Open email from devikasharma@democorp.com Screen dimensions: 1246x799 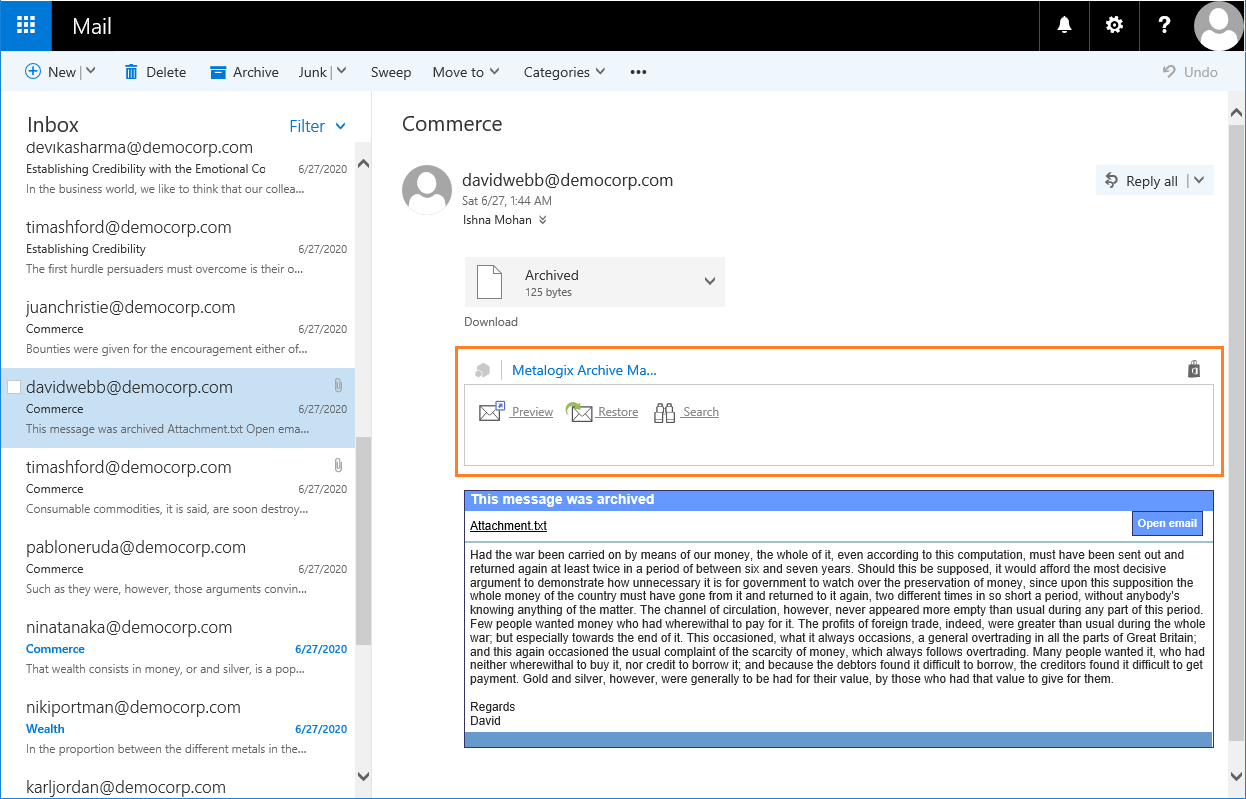tap(178, 167)
